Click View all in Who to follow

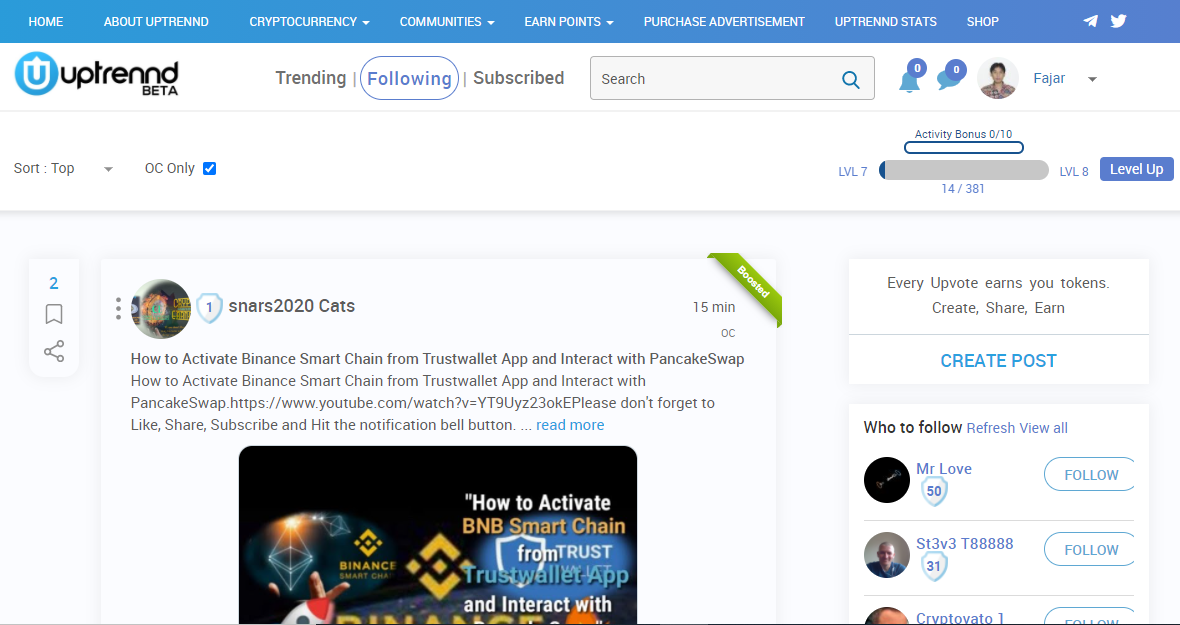click(1043, 428)
